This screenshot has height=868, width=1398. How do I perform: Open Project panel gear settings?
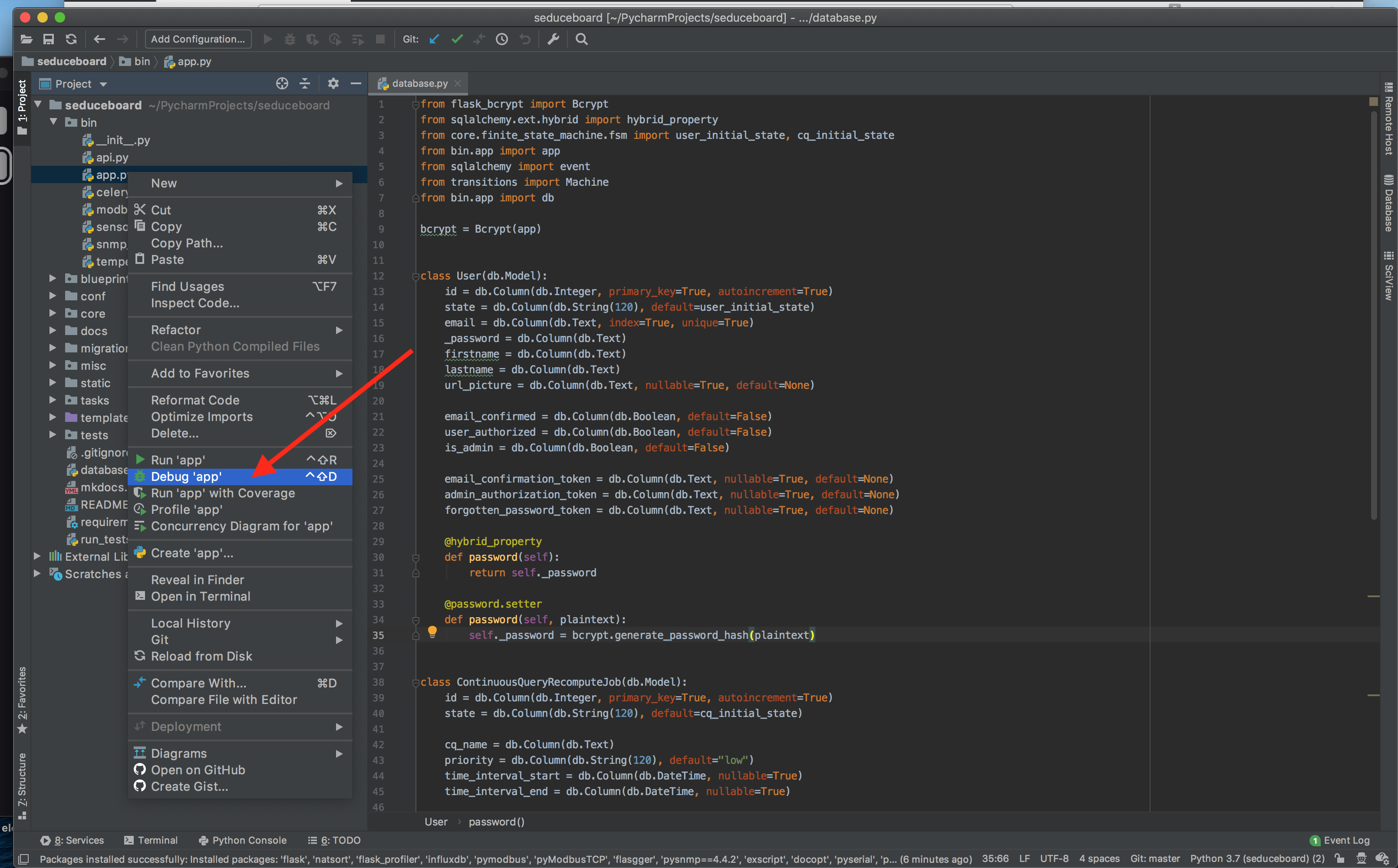pyautogui.click(x=333, y=84)
